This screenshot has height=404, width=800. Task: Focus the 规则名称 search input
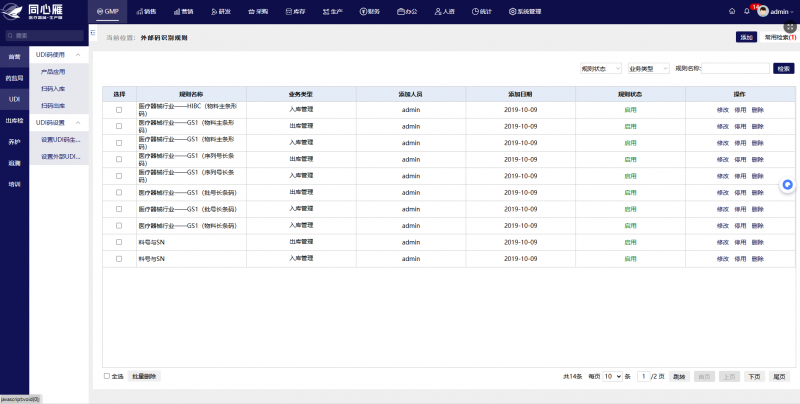coord(735,68)
